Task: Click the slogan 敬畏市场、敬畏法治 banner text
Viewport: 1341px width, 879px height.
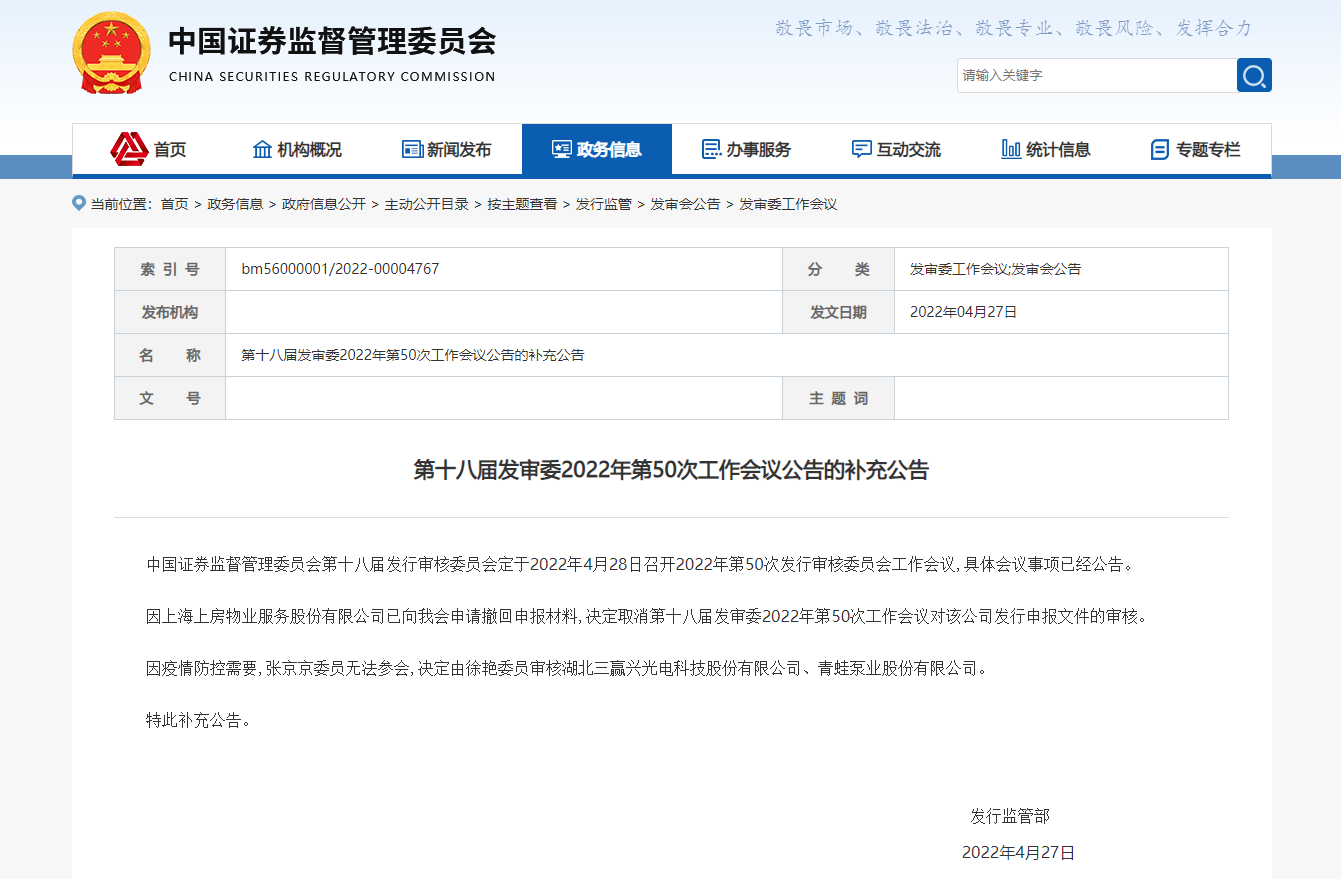Action: click(1014, 28)
